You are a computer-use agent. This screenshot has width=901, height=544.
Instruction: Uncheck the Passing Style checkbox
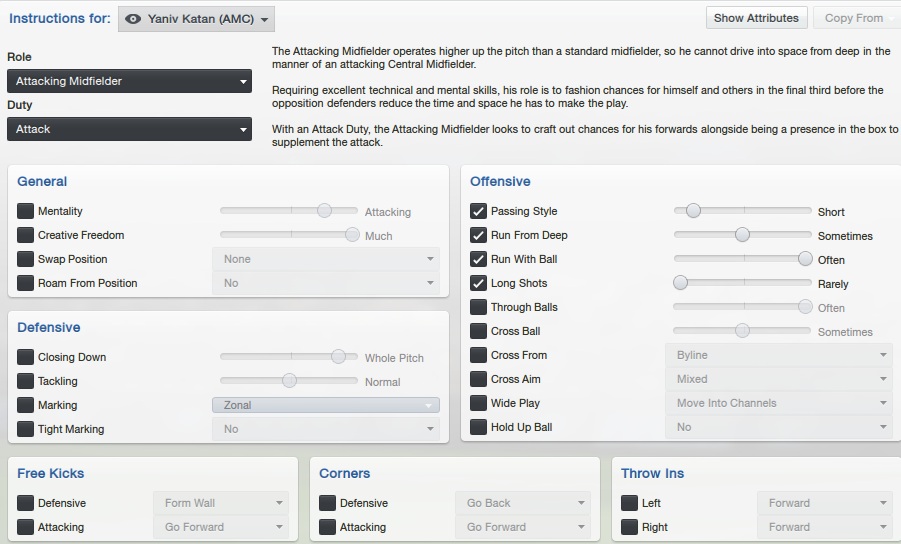click(x=479, y=211)
